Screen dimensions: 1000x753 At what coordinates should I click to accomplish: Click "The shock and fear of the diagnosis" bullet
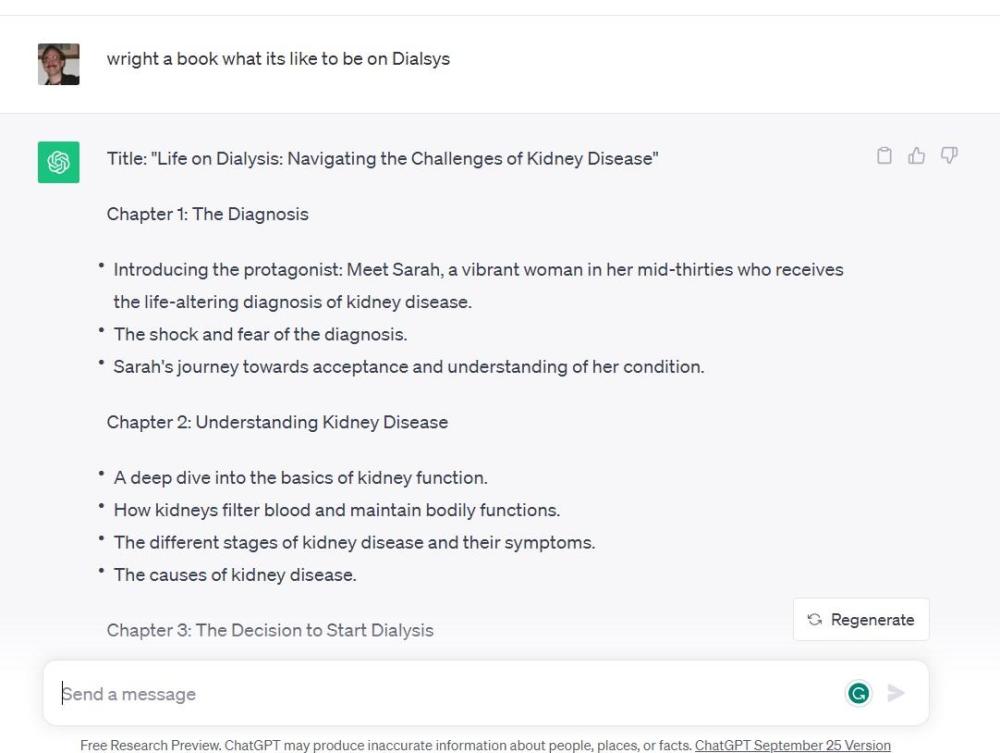click(260, 334)
